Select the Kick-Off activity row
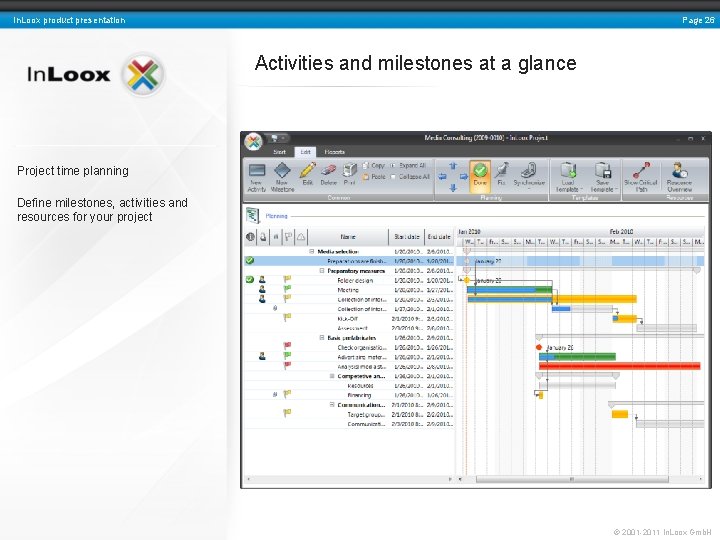 349,319
